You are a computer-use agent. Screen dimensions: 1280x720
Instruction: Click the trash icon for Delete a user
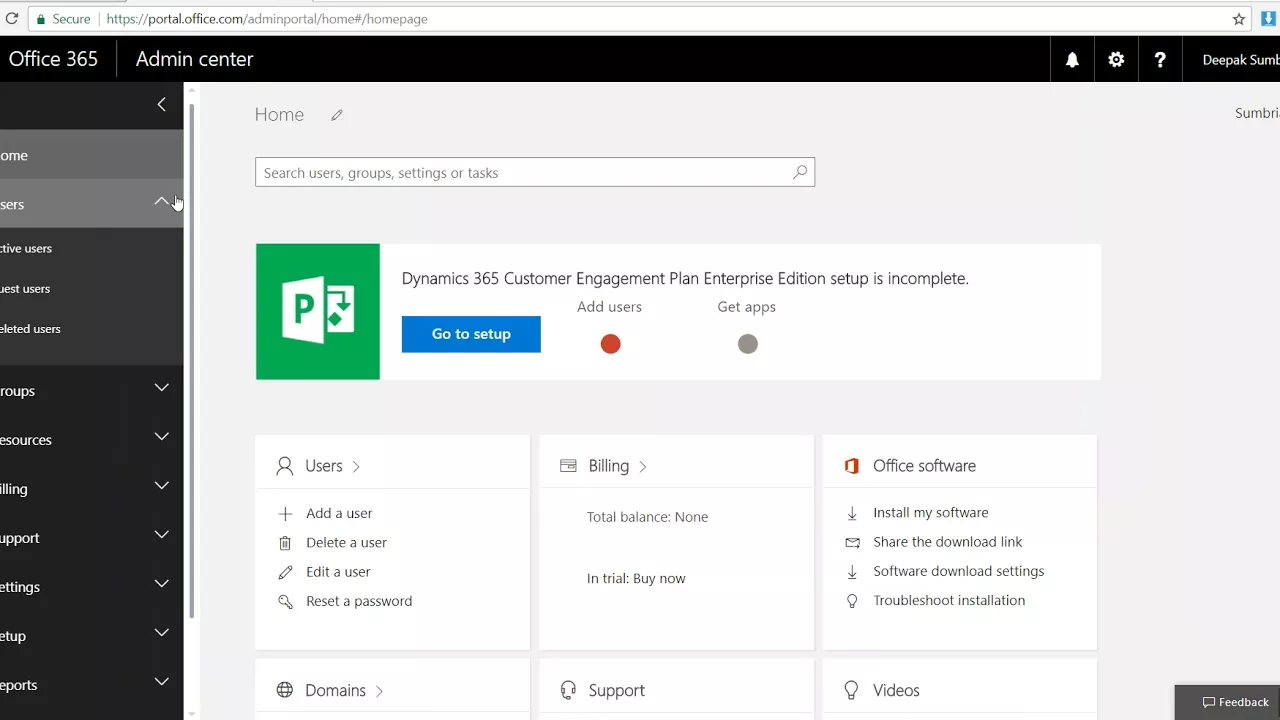[x=285, y=543]
